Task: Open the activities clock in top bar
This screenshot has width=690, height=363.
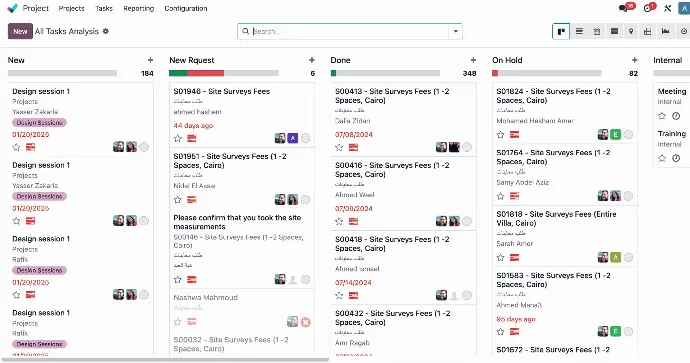Action: 647,8
